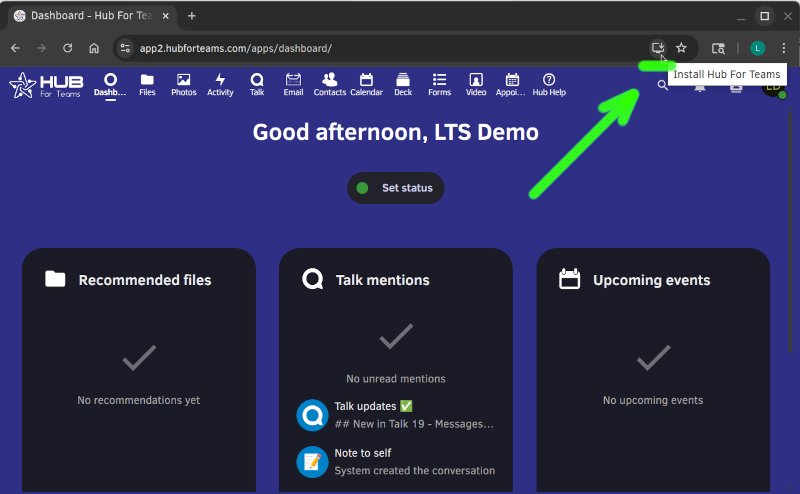
Task: Click the Hub For Teams logo
Action: click(46, 85)
